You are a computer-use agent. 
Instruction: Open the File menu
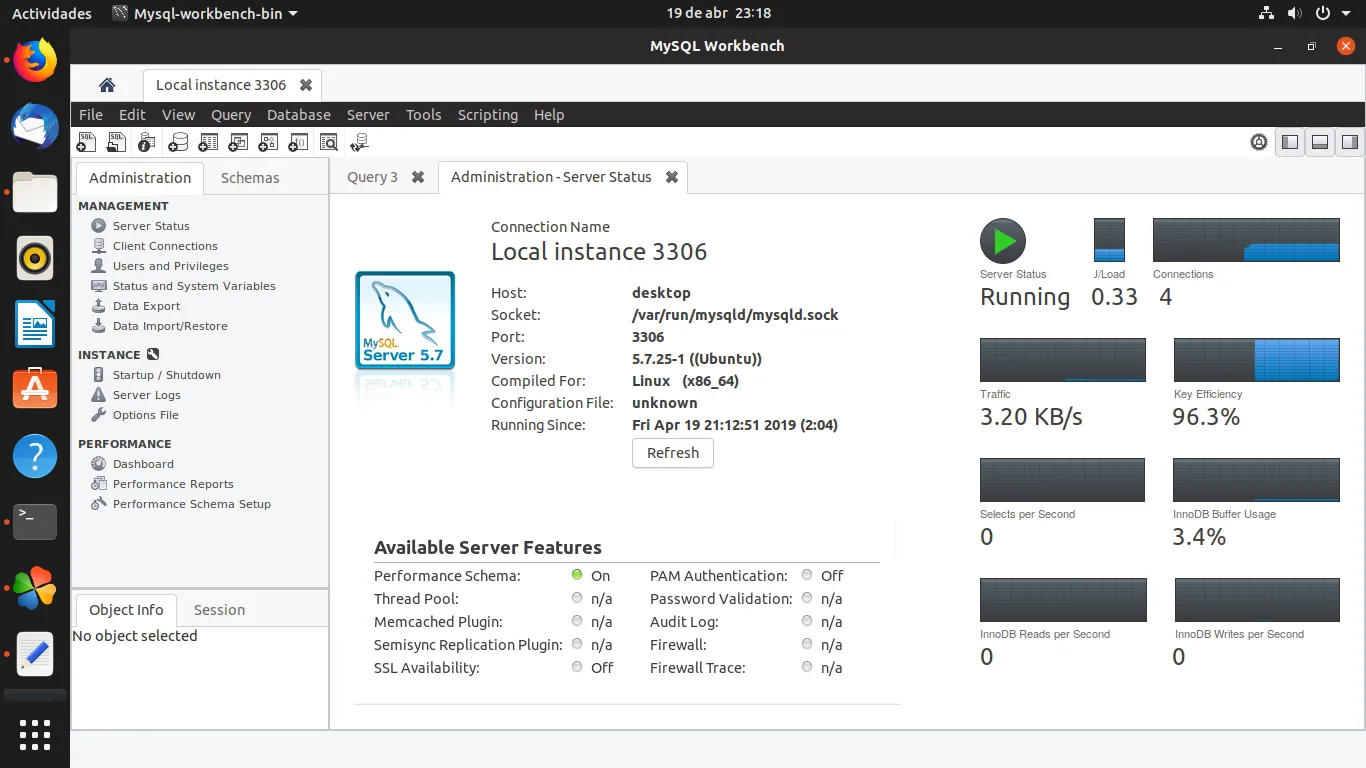click(x=91, y=115)
